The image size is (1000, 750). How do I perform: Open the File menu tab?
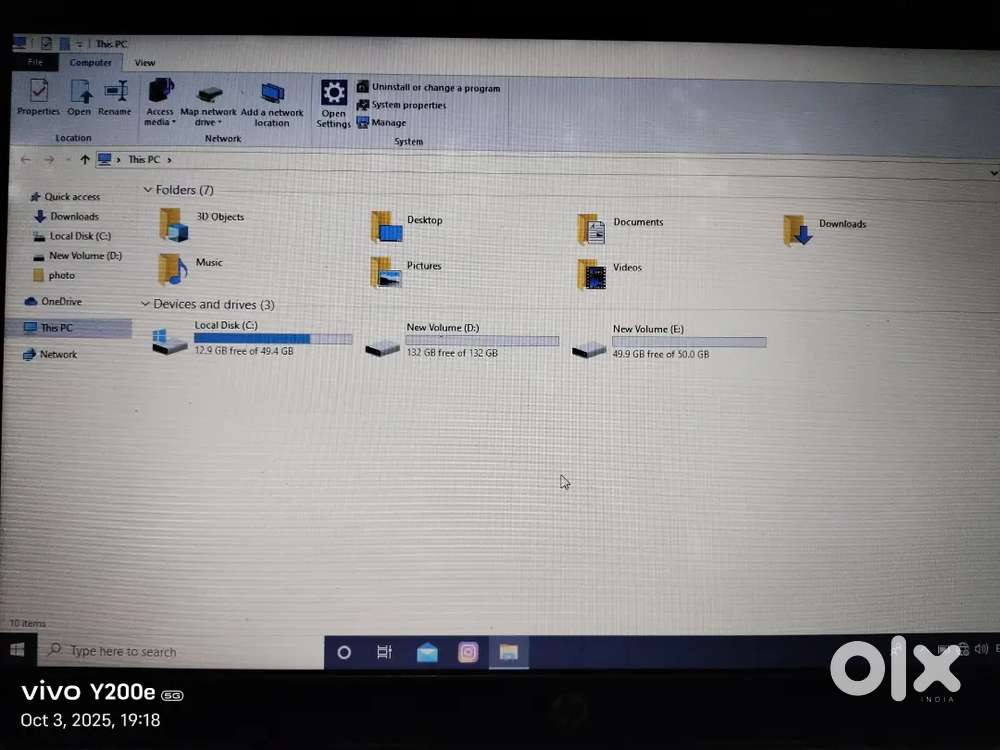[x=35, y=62]
